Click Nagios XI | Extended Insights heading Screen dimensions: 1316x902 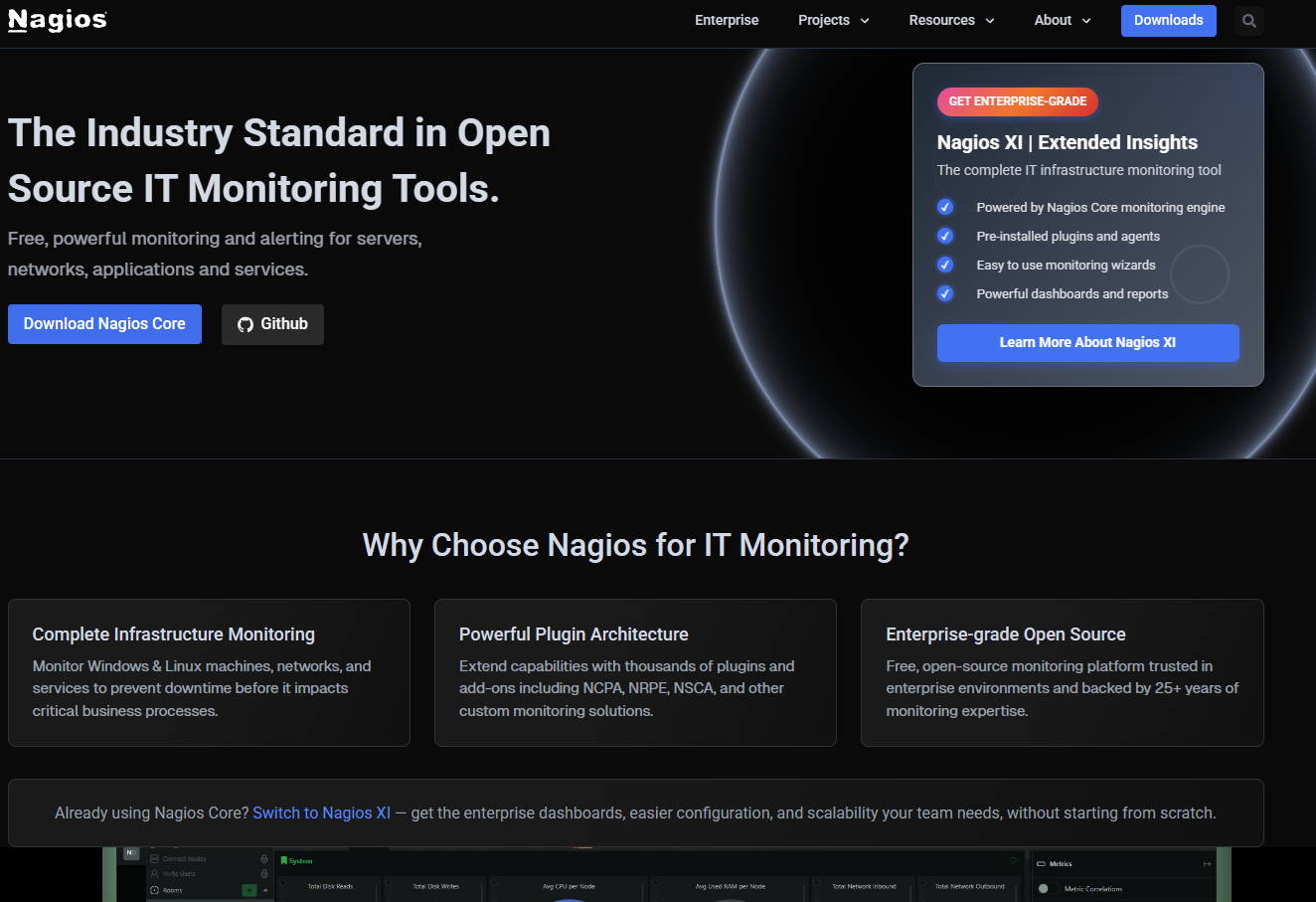pos(1067,142)
